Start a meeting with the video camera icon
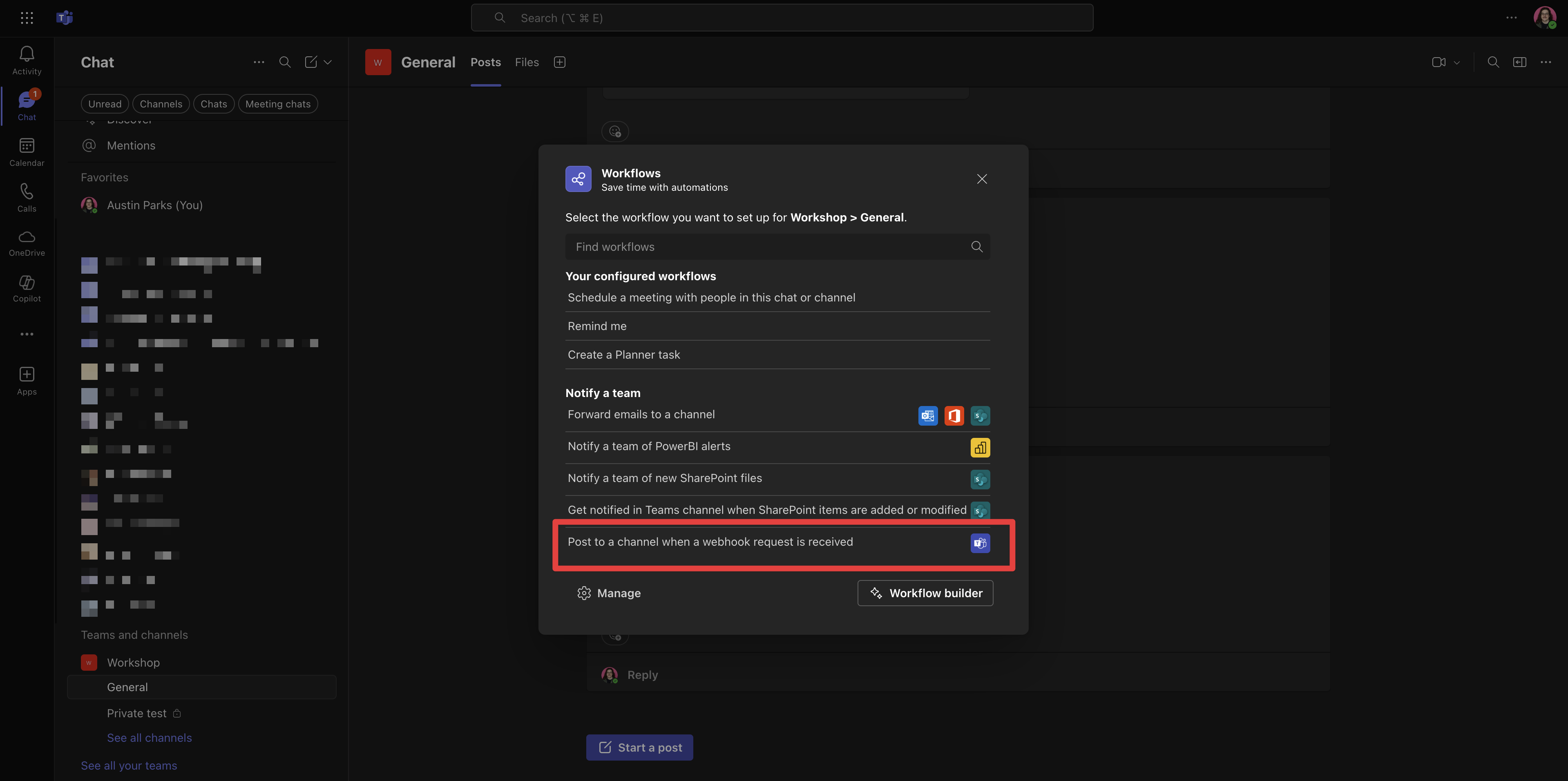This screenshot has height=781, width=1568. click(x=1438, y=62)
